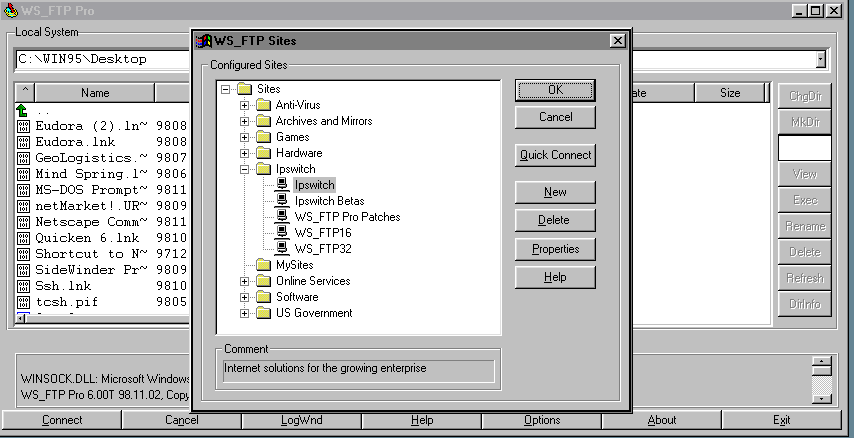Click Cancel in the bottom bar

(x=181, y=420)
